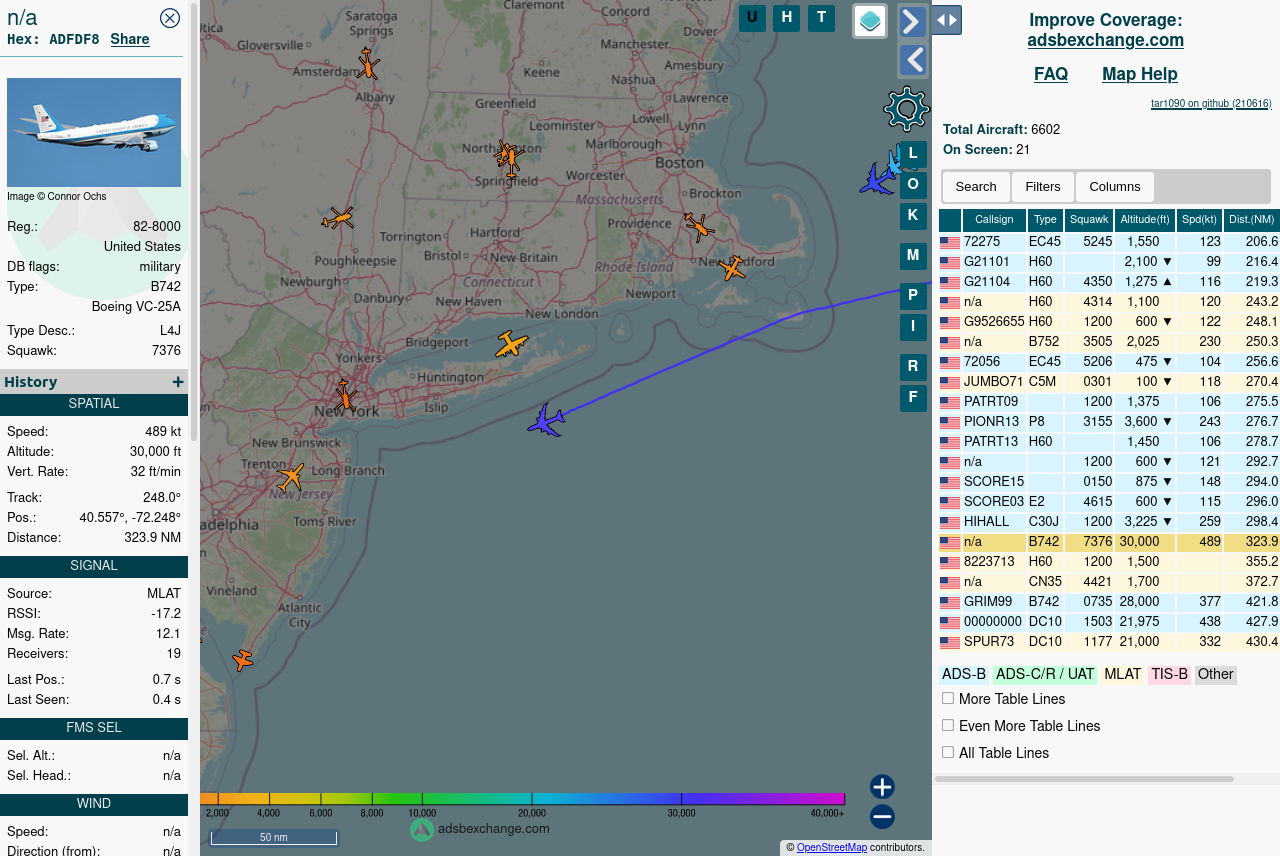The image size is (1280, 856).
Task: Open the map layers selector icon
Action: click(870, 21)
